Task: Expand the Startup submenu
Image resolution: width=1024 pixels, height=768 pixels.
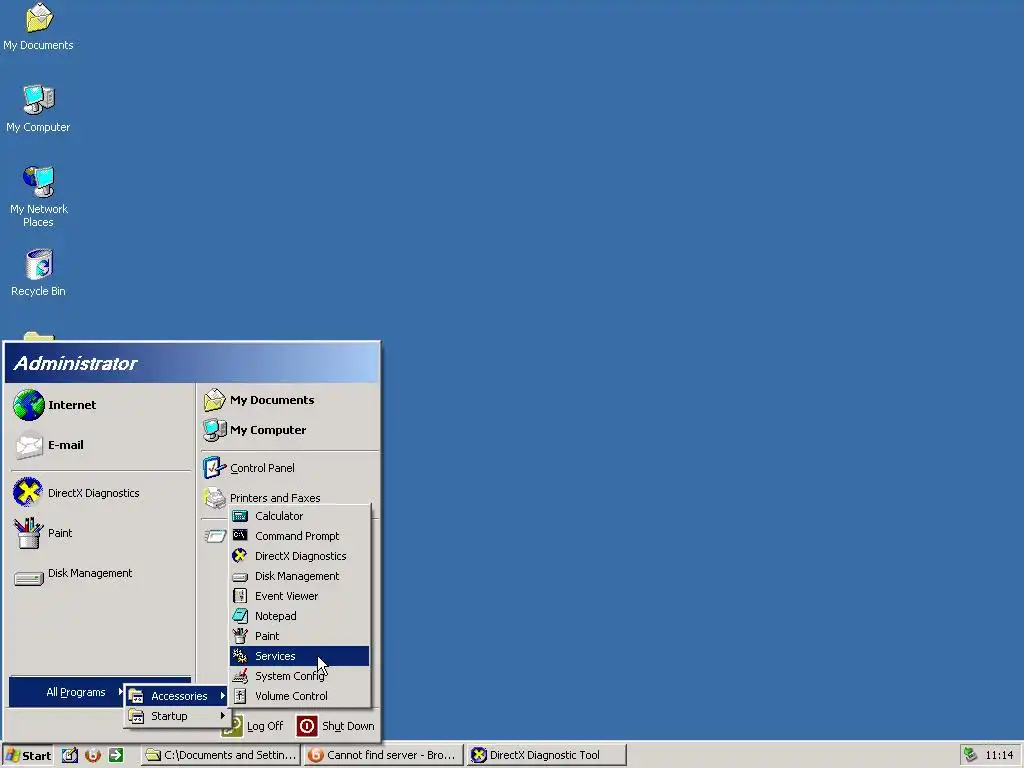Action: (x=176, y=716)
